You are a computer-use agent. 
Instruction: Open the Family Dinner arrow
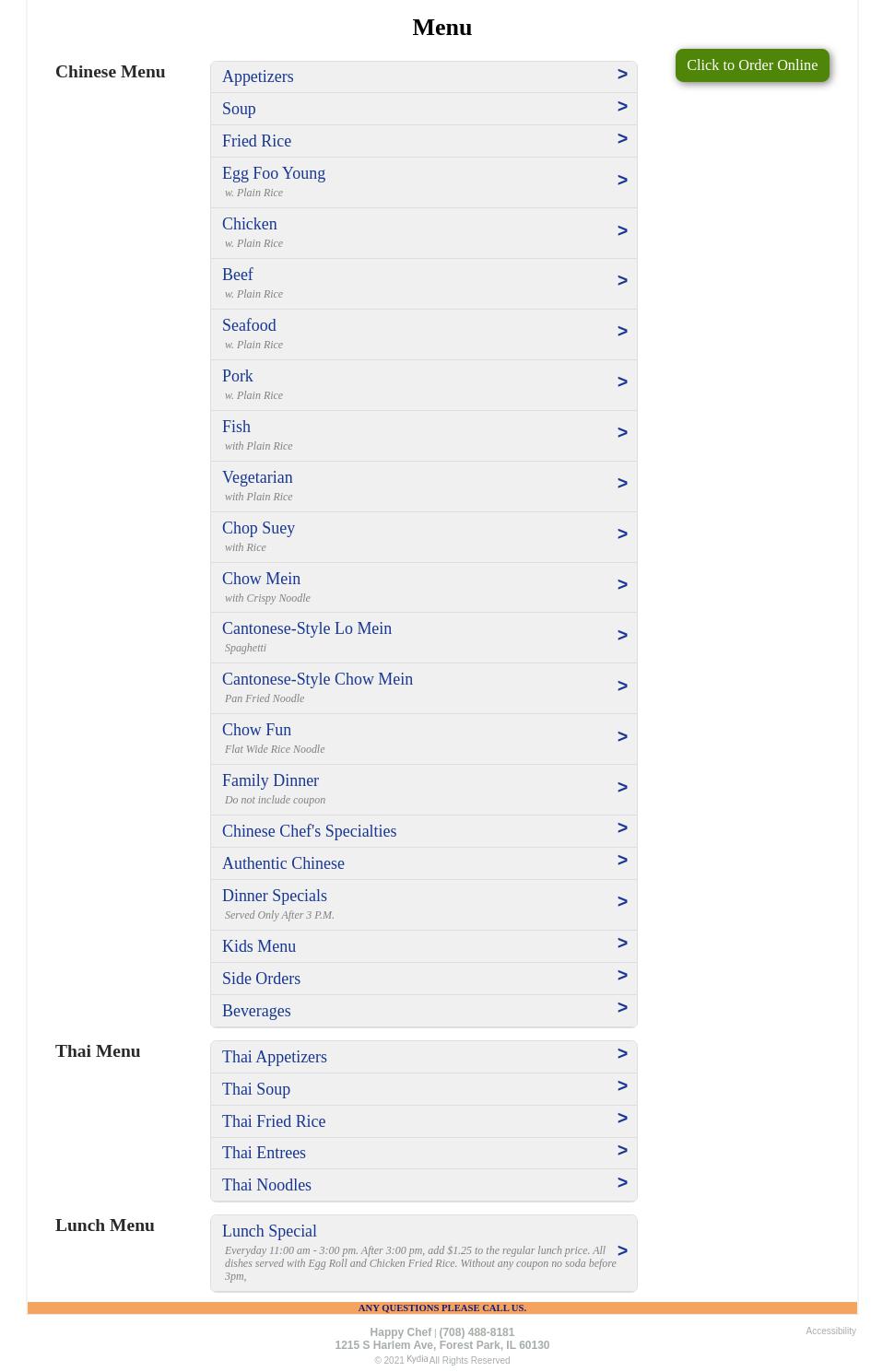(x=622, y=788)
